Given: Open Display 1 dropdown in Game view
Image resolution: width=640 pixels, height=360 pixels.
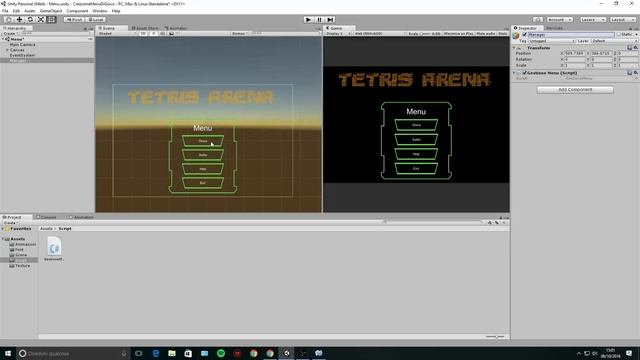Looking at the screenshot, I should 337,33.
